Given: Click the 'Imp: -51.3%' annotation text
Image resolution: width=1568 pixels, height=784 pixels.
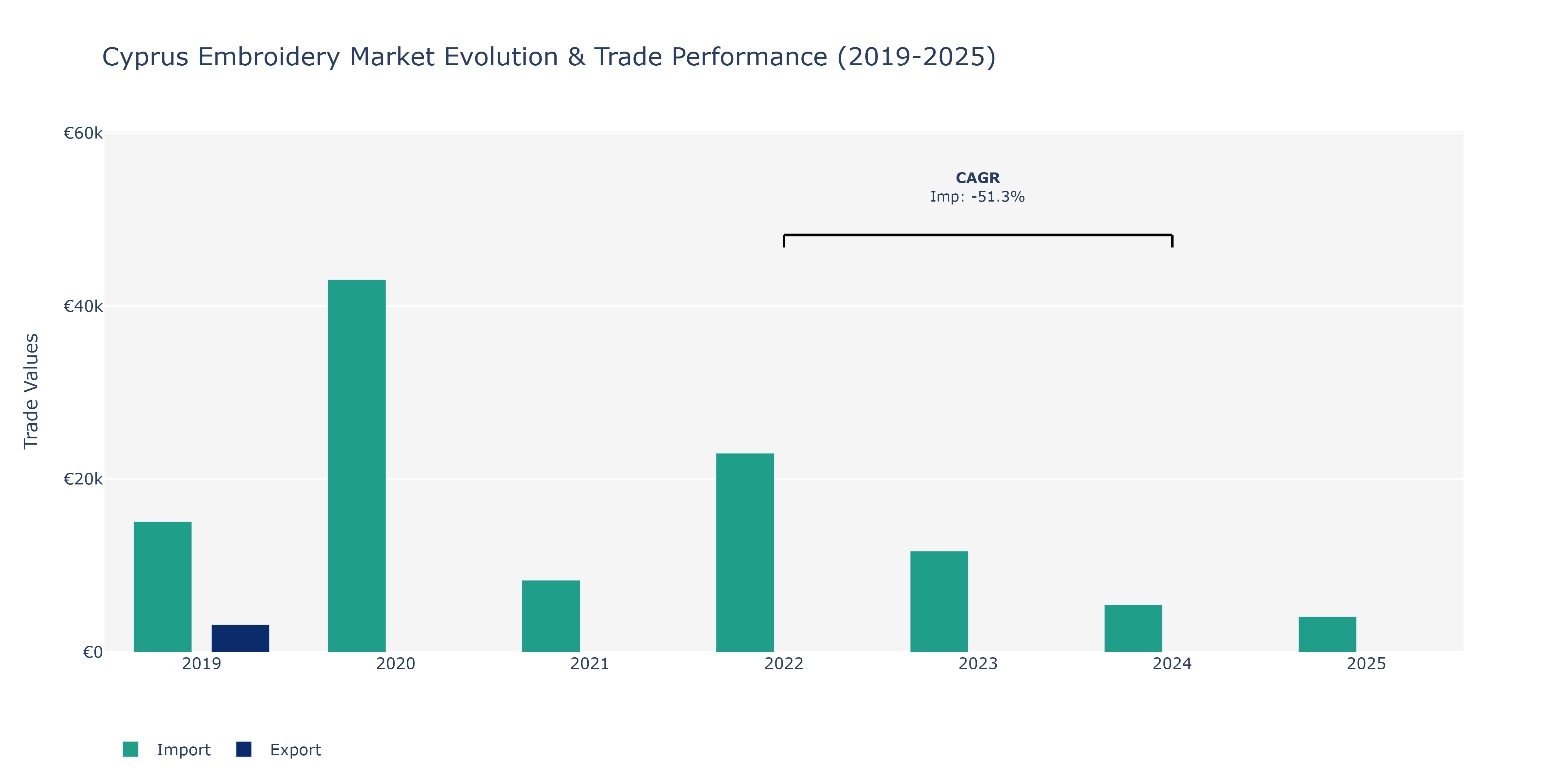Looking at the screenshot, I should [978, 197].
